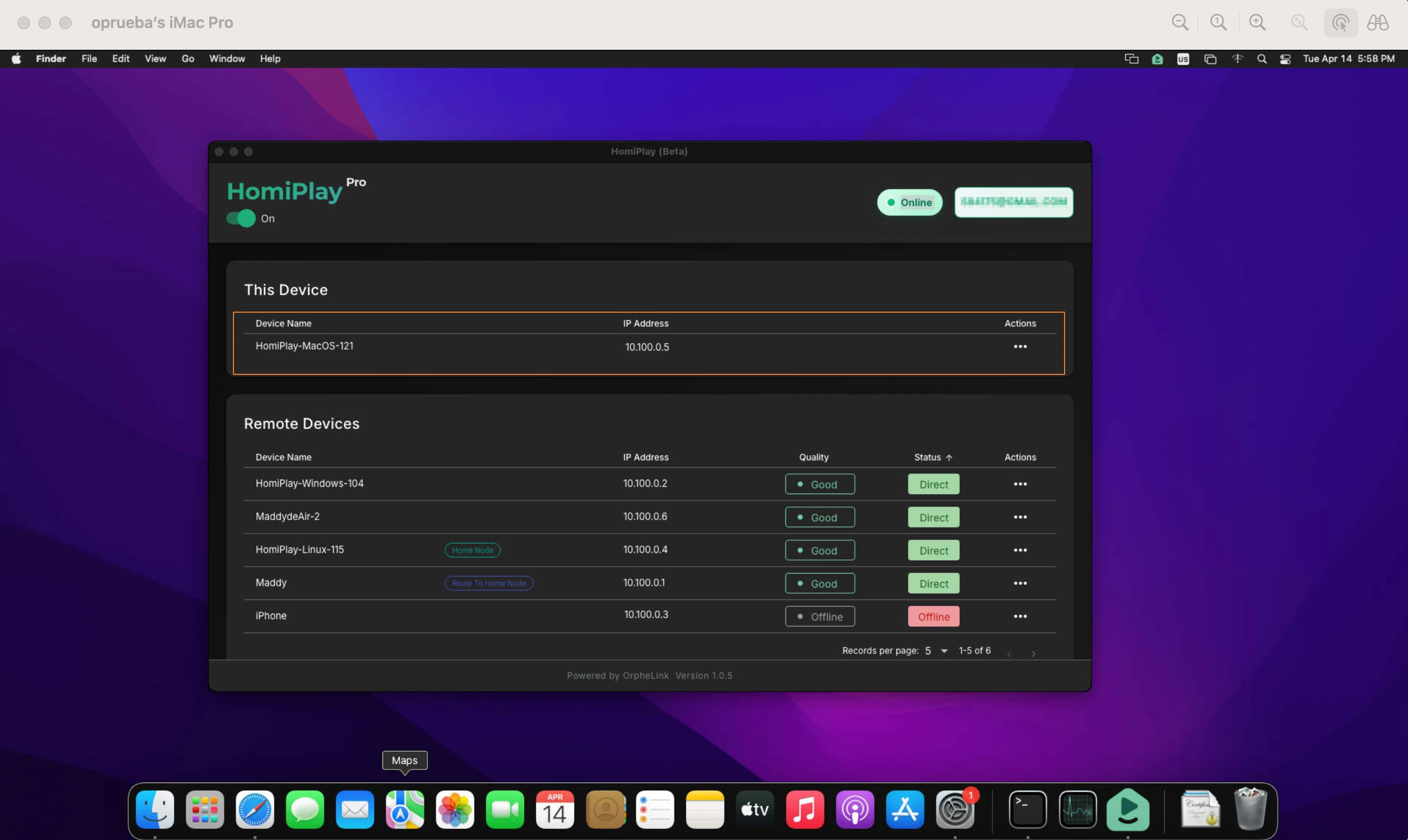Toggle the HomiPlay On switch
The height and width of the screenshot is (840, 1408).
(241, 218)
